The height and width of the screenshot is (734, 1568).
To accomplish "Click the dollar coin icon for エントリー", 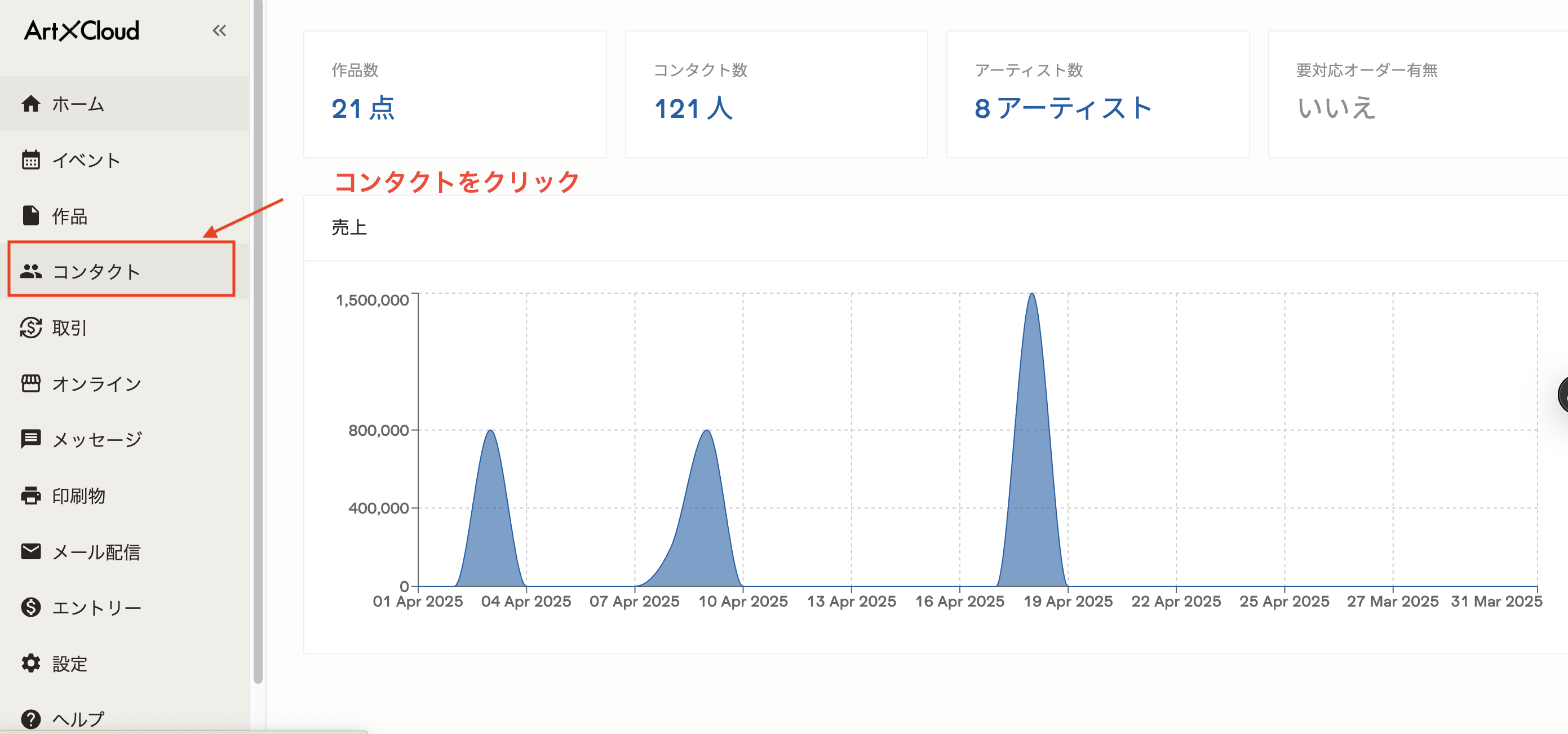I will pos(31,607).
